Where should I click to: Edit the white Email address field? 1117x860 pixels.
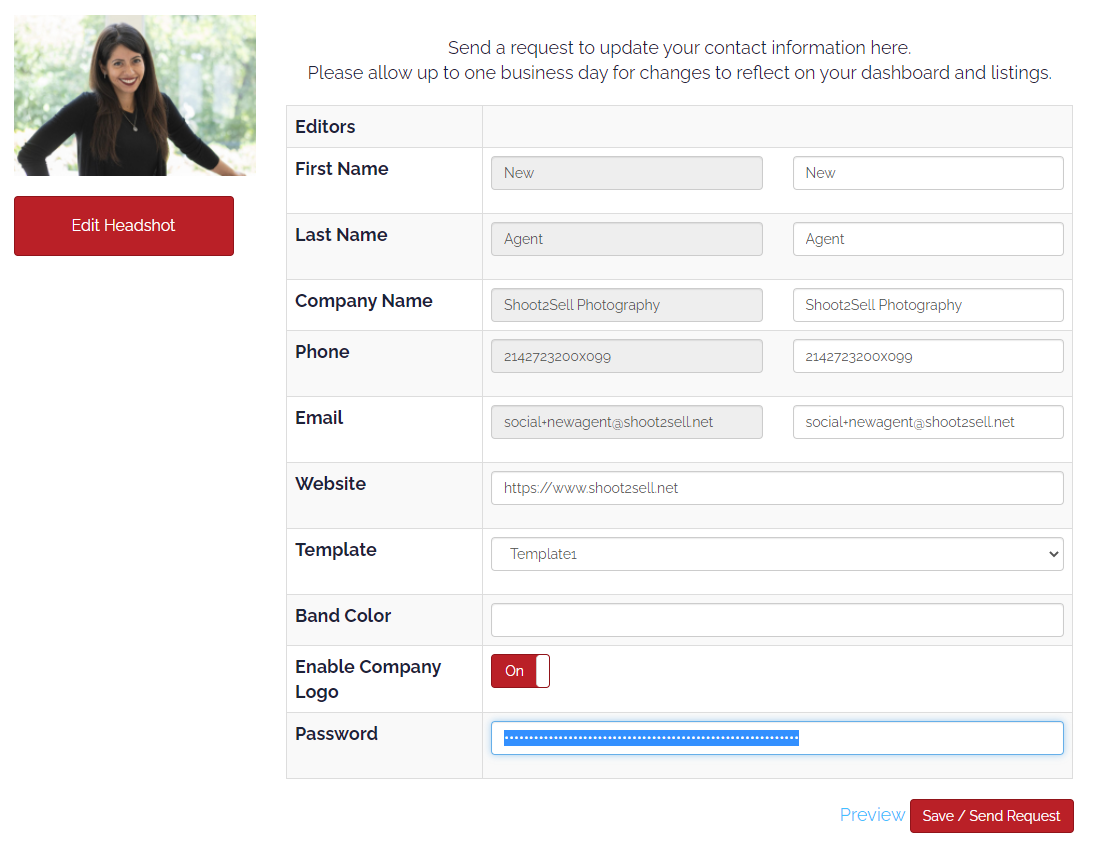tap(928, 422)
